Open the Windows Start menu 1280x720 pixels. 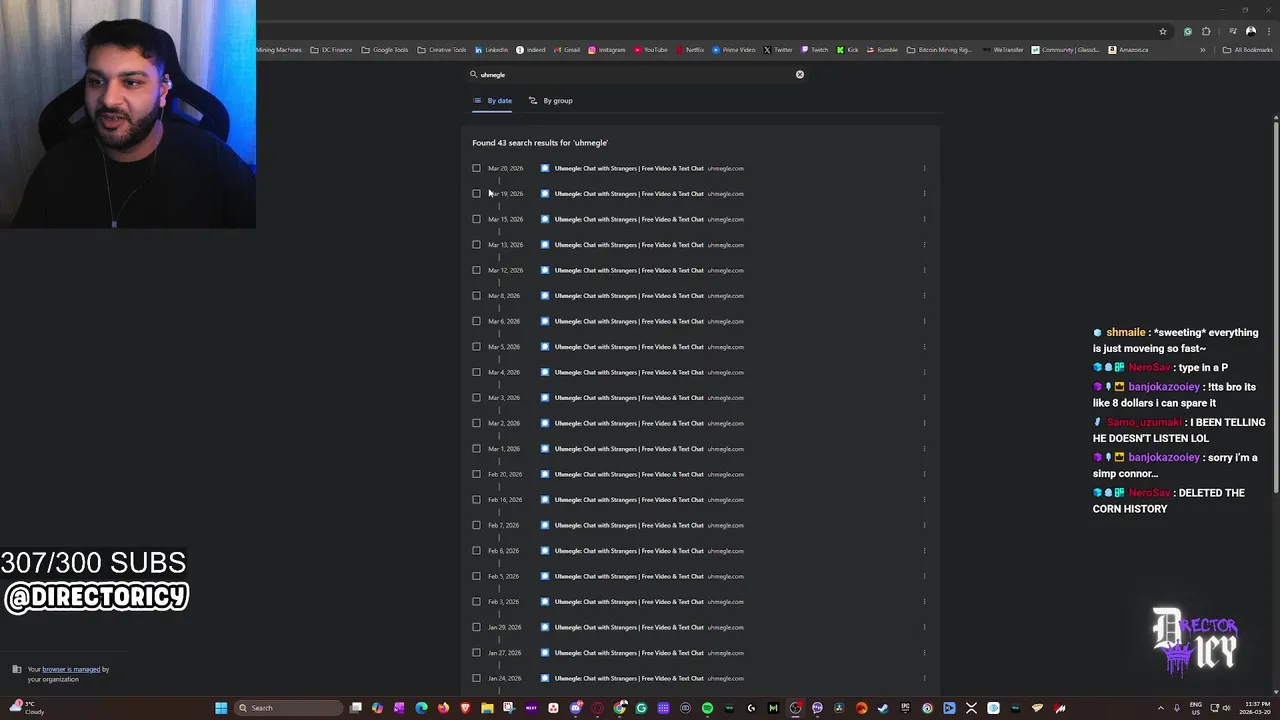221,708
